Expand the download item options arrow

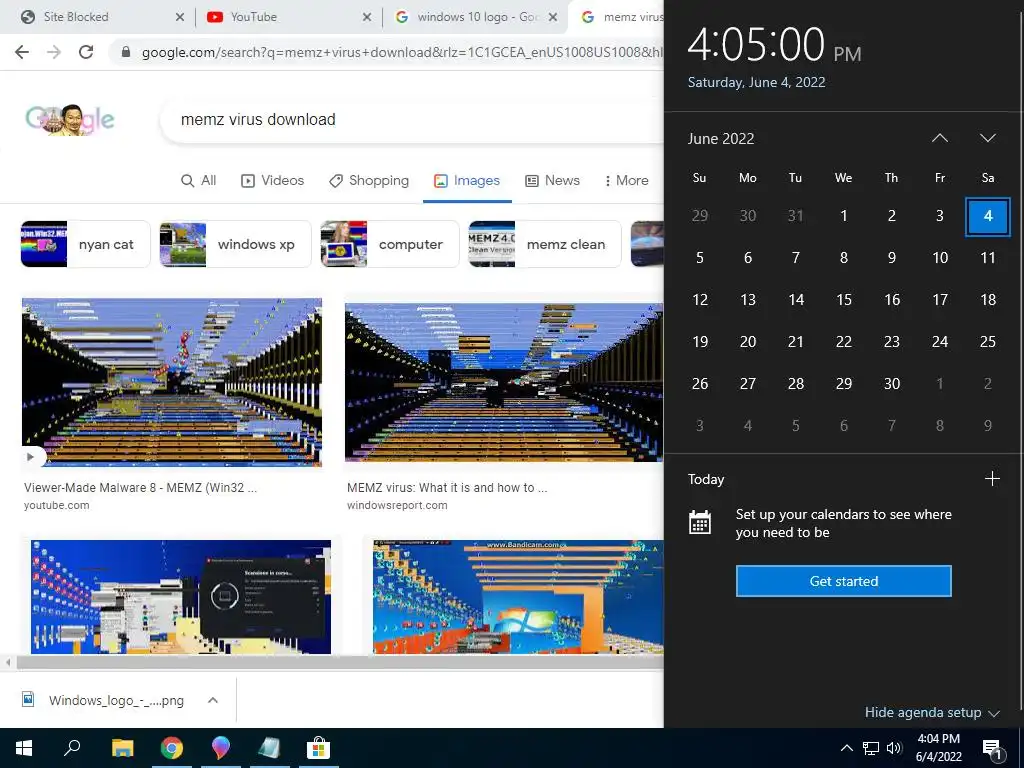212,701
